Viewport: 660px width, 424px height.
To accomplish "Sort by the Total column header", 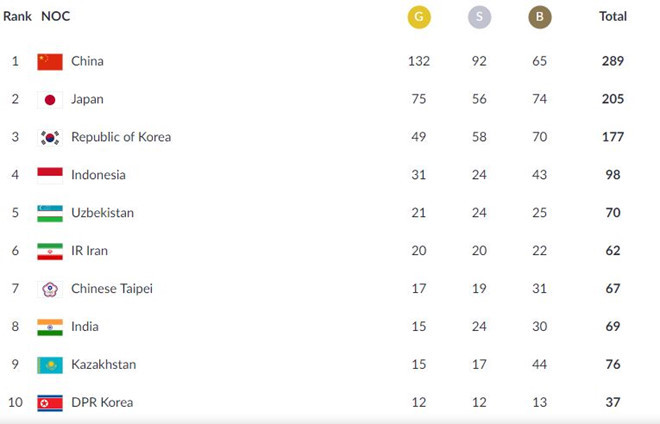I will click(612, 17).
